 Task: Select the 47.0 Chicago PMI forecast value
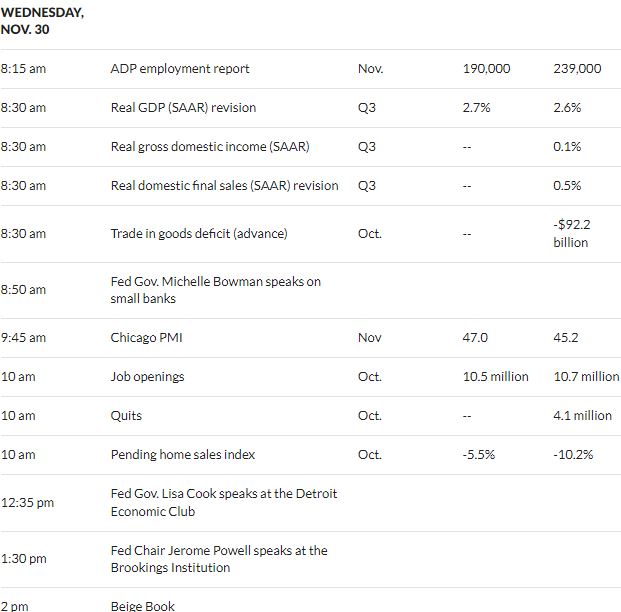(475, 337)
